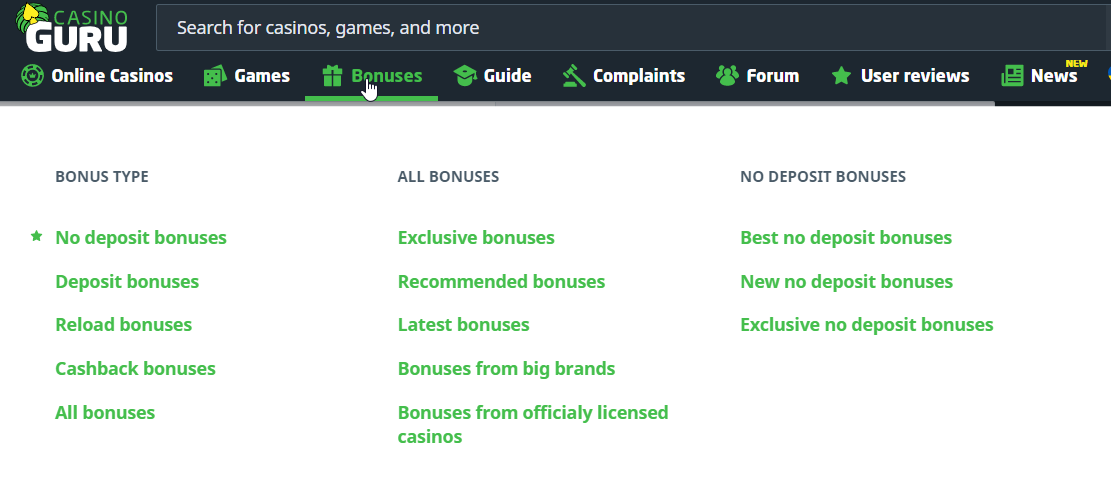Viewport: 1111px width, 499px height.
Task: Focus the casino search field
Action: (630, 28)
